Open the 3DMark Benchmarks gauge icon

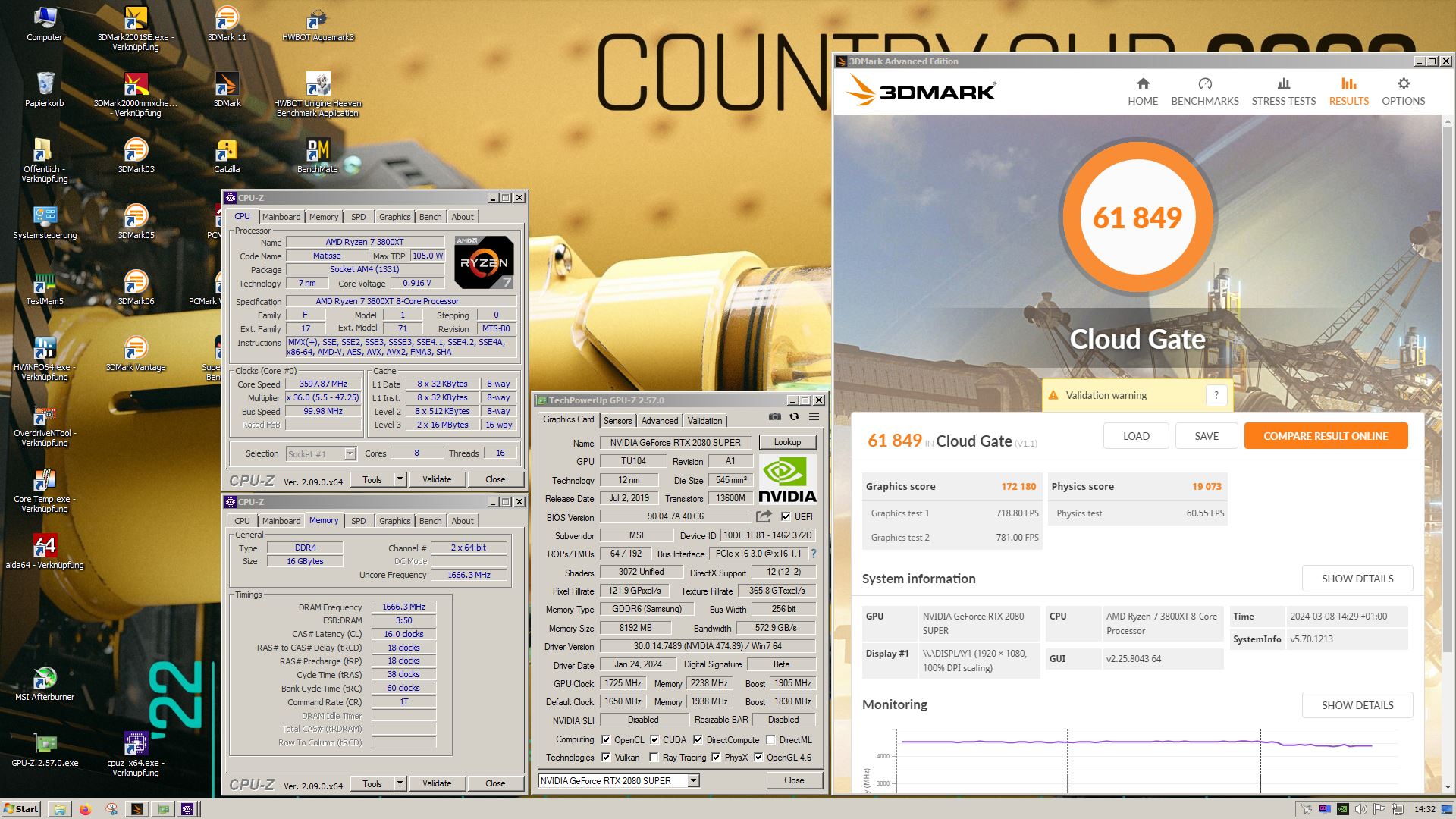pyautogui.click(x=1205, y=83)
